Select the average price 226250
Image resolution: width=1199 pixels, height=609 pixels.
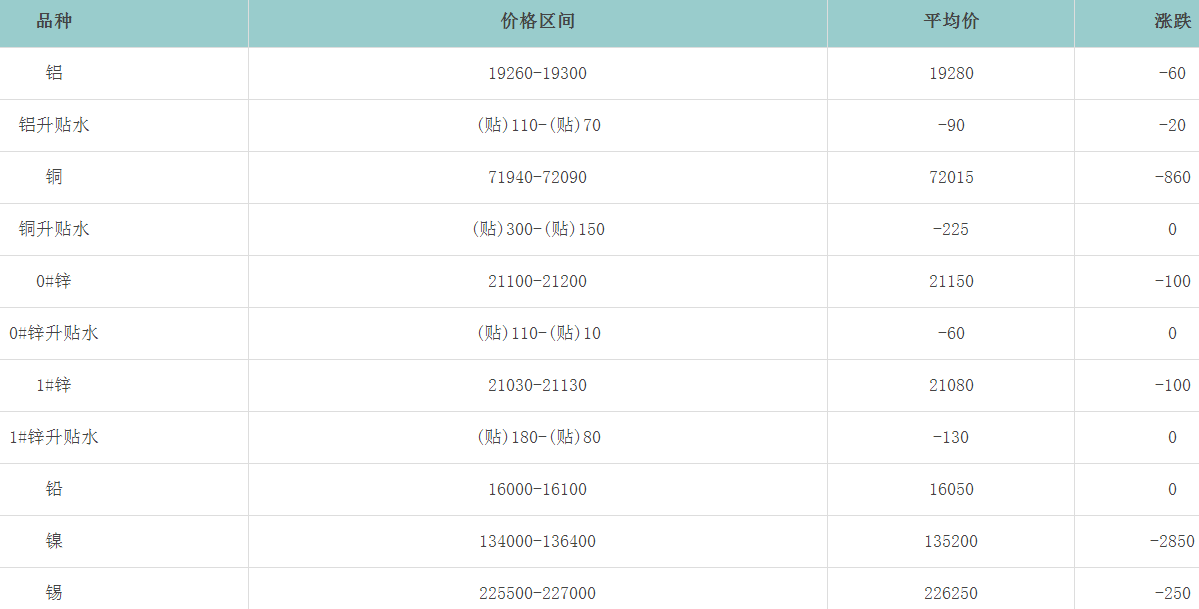(951, 593)
